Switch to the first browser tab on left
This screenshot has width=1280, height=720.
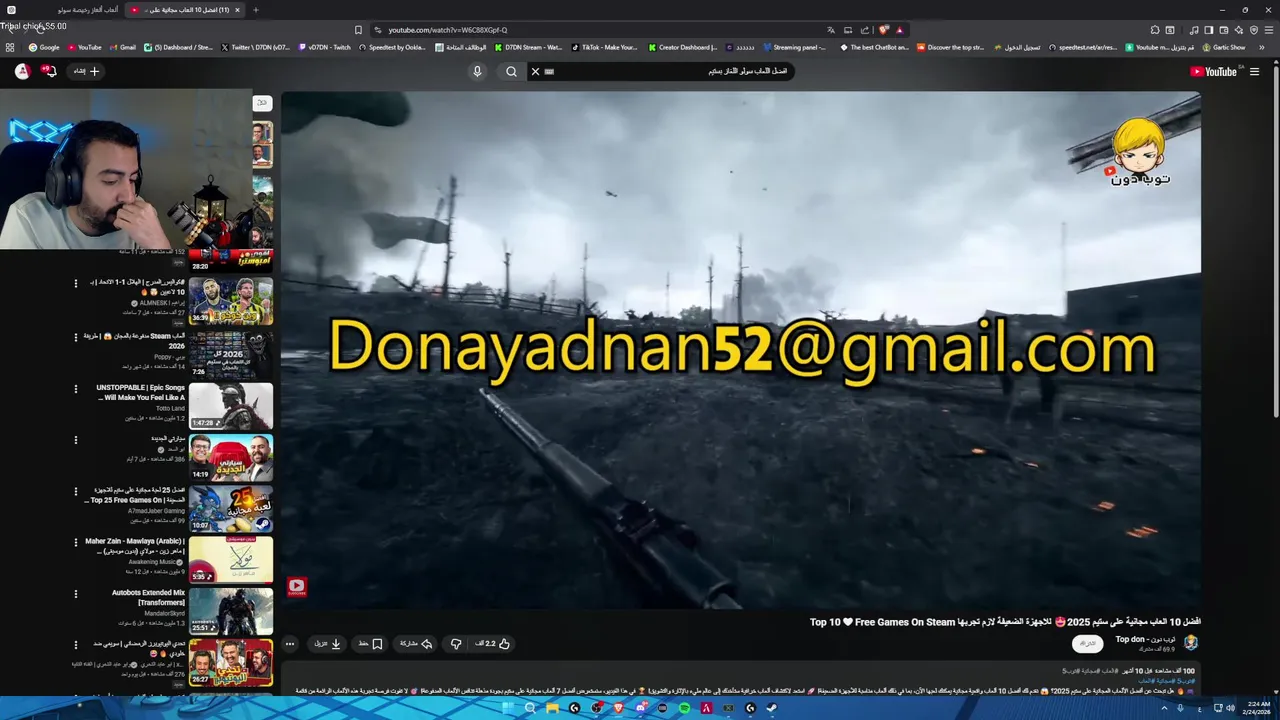(x=63, y=10)
